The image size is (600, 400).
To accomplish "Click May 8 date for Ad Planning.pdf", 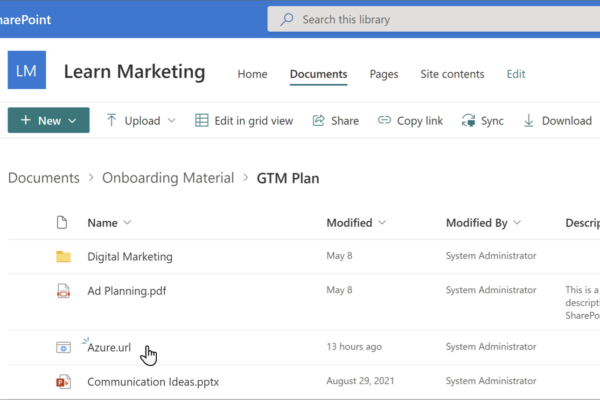I will [339, 290].
